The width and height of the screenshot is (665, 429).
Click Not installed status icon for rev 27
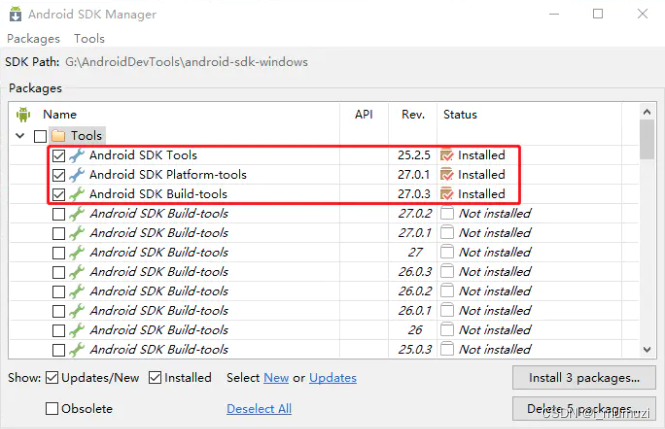point(447,252)
